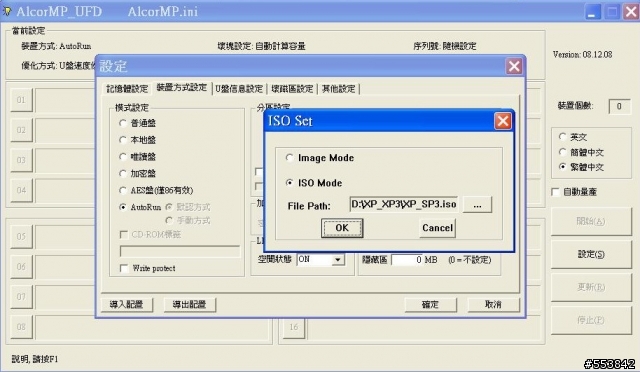Select the AES盤 mode radio button
This screenshot has width=640, height=372.
pyautogui.click(x=122, y=190)
